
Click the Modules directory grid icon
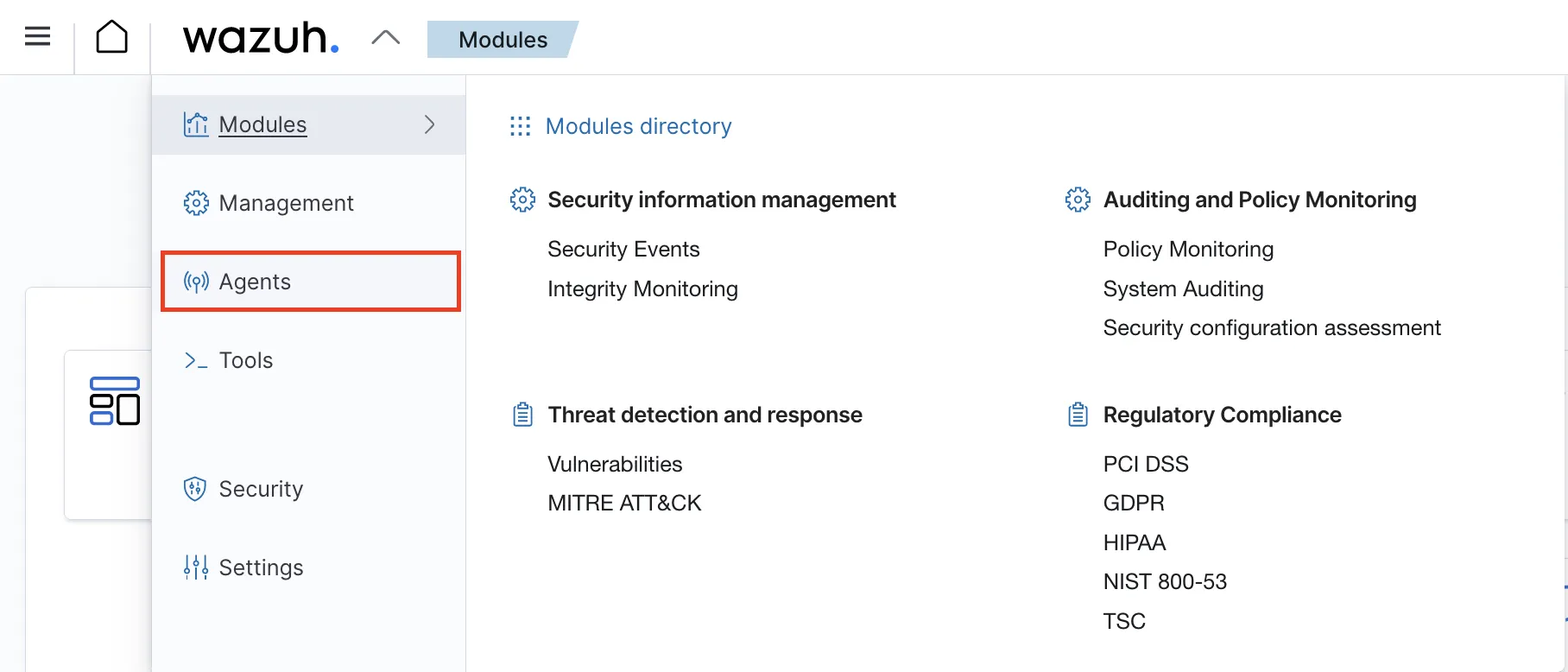pyautogui.click(x=520, y=126)
